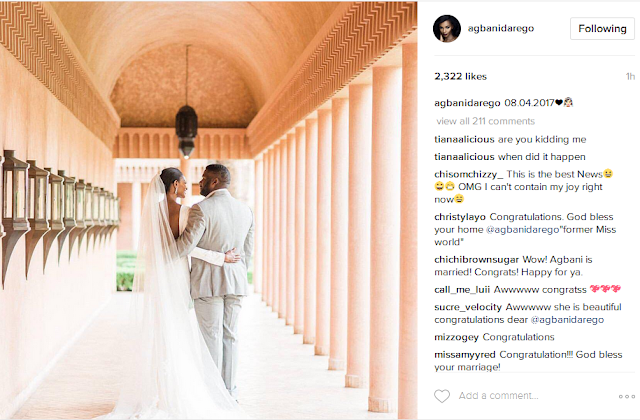Click @agbanidarego mention in christylayo's comment
Viewport: 640px width, 420px height.
tap(522, 230)
